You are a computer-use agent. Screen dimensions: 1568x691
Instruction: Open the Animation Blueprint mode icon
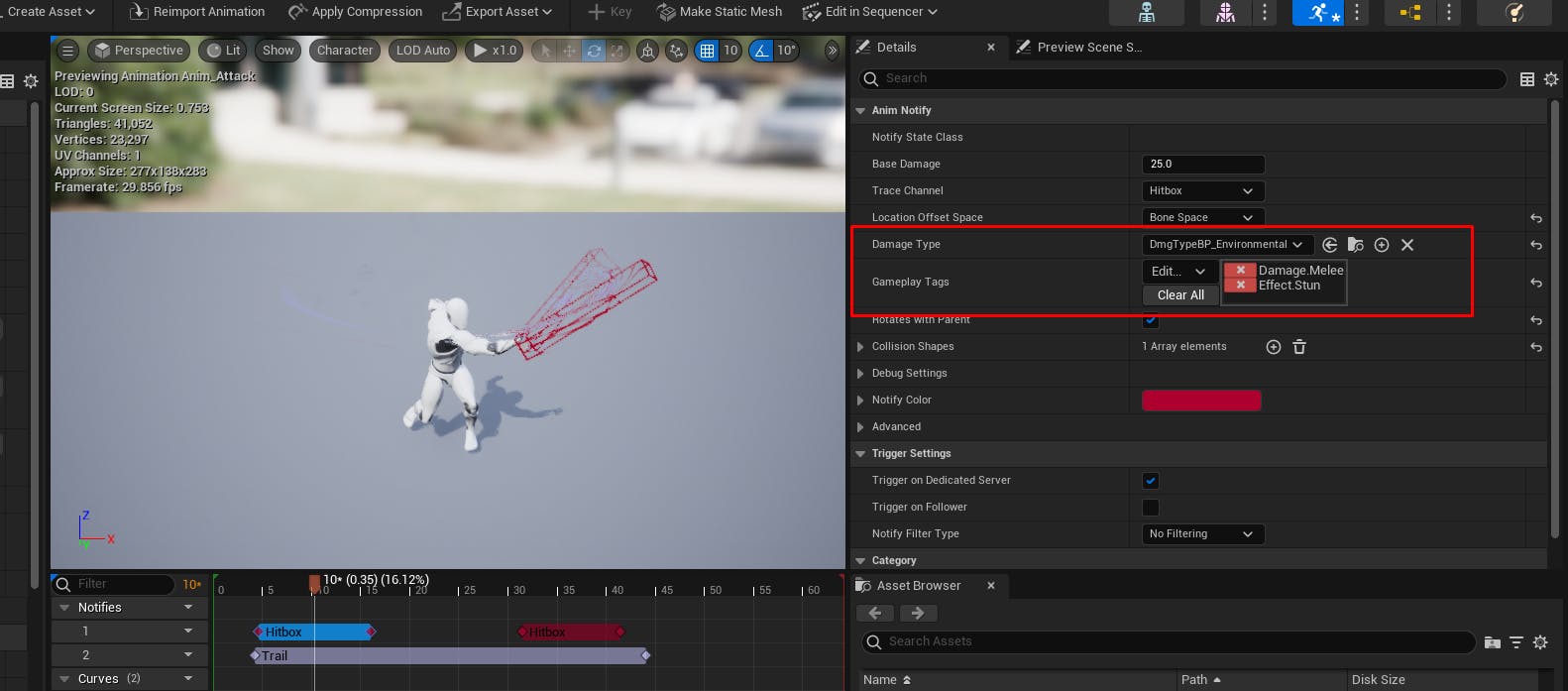(x=1410, y=13)
